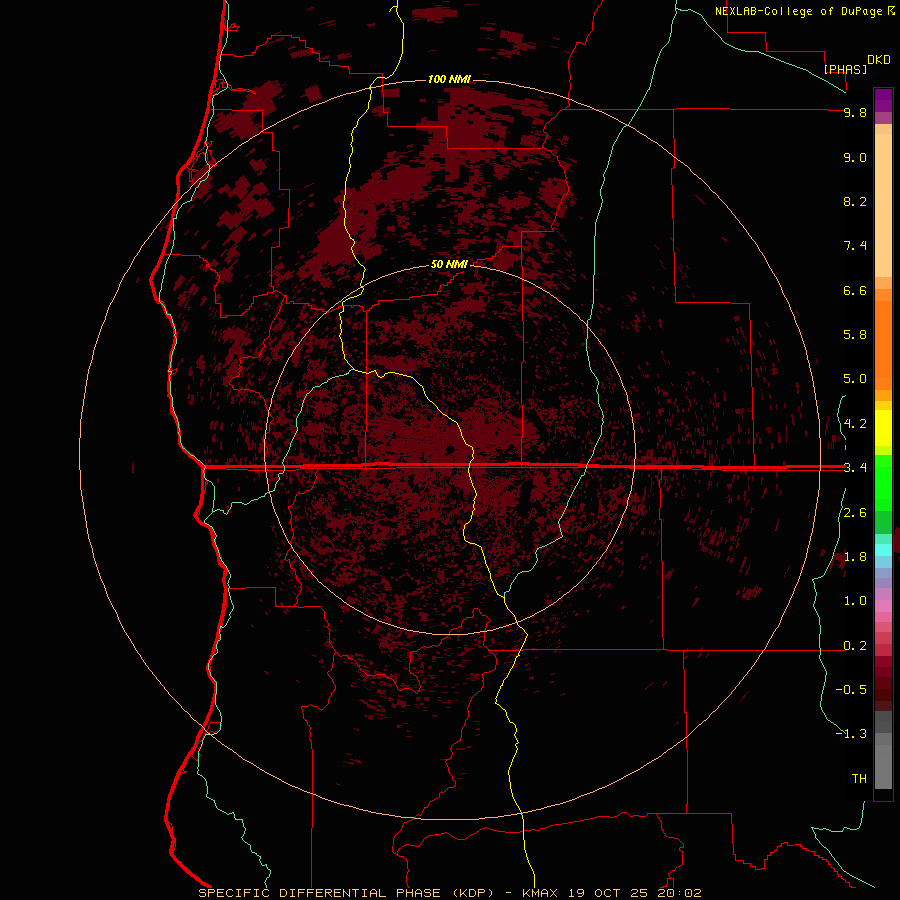The height and width of the screenshot is (900, 900).
Task: Click the KMAX radar site identifier
Action: click(540, 893)
